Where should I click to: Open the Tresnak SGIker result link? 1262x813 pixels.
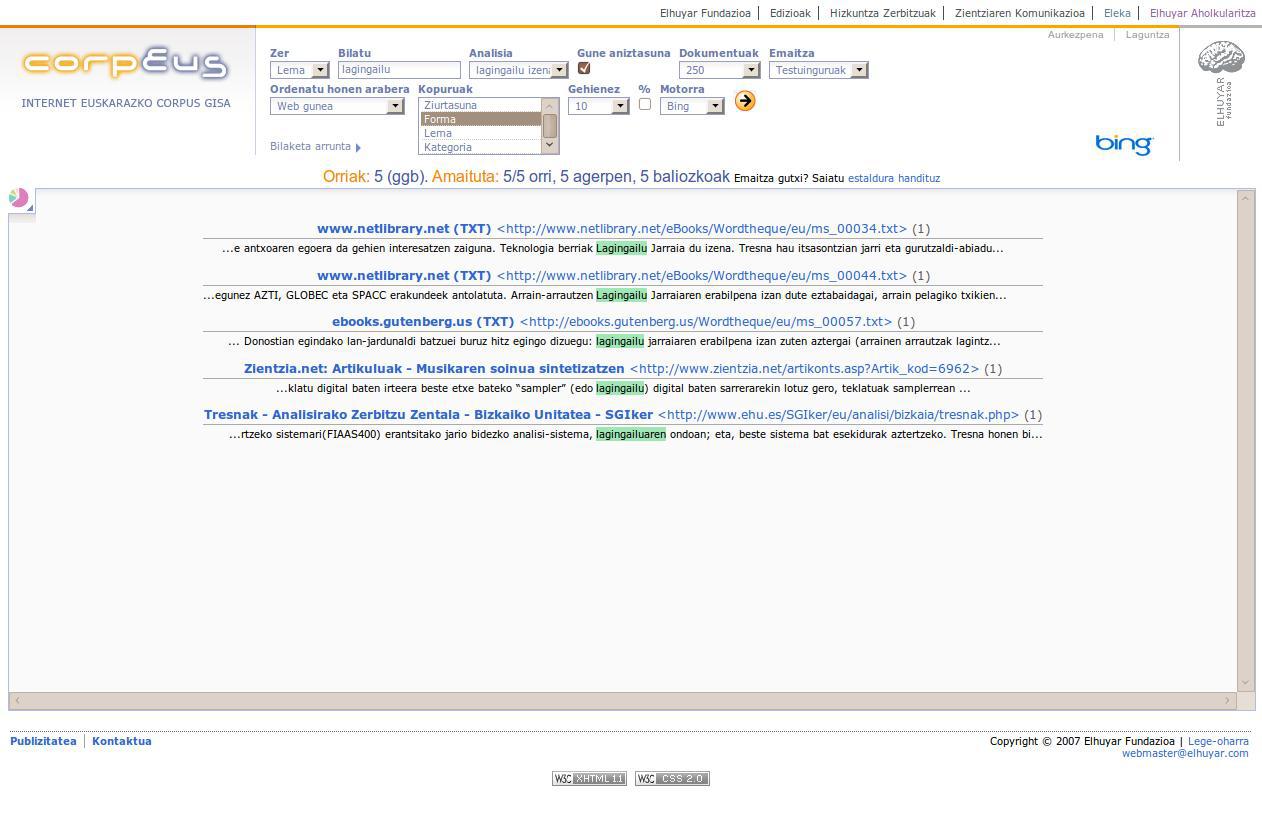click(612, 415)
